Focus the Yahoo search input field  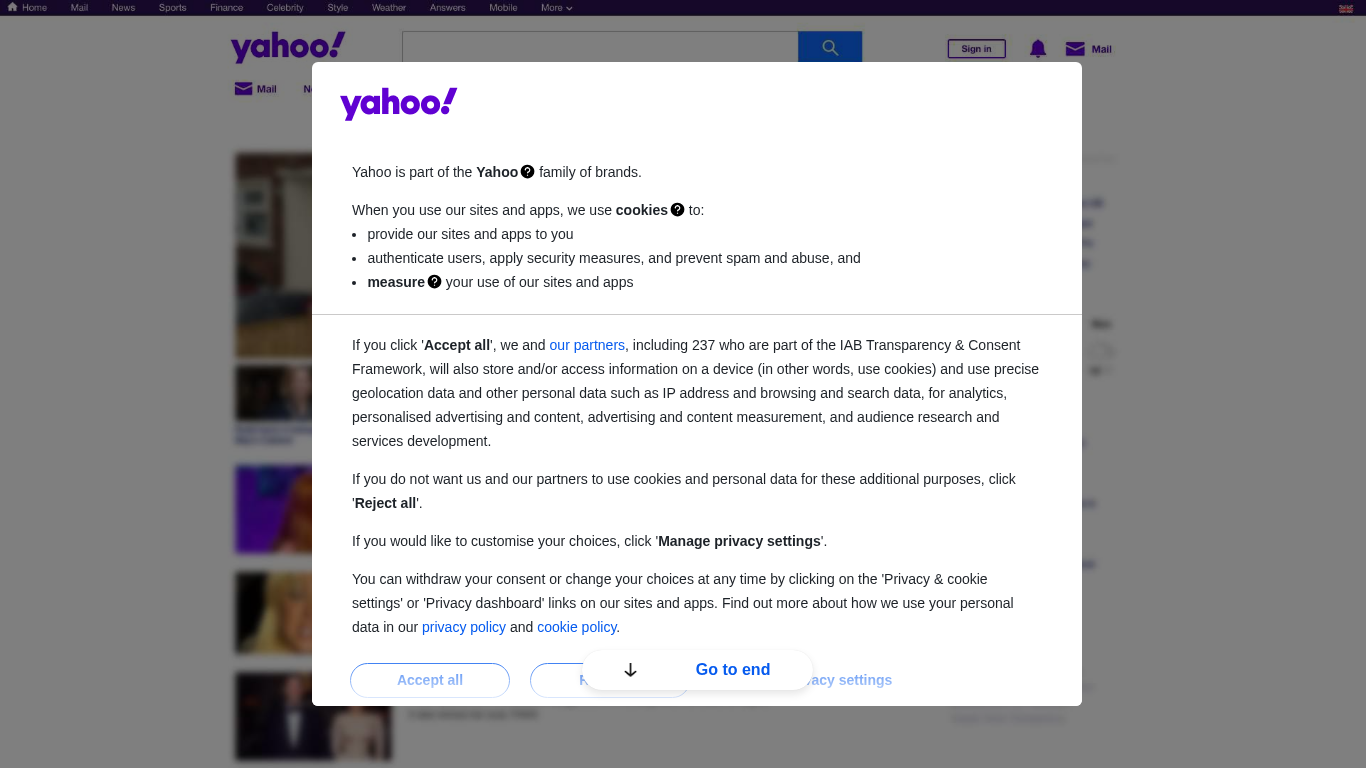[x=600, y=47]
